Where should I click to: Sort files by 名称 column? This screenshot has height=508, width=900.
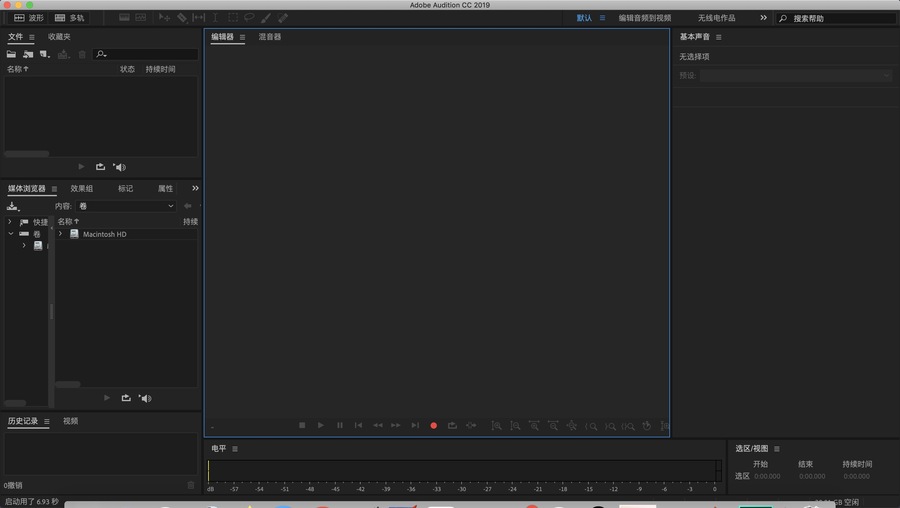pyautogui.click(x=18, y=69)
